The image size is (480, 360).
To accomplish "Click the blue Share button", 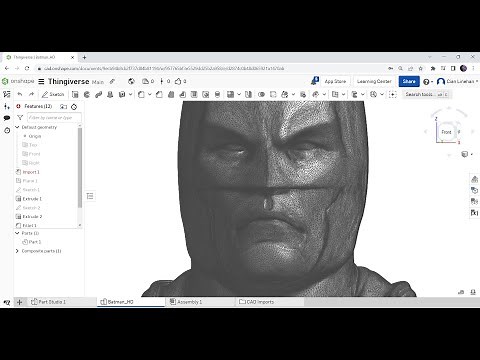I will 409,81.
